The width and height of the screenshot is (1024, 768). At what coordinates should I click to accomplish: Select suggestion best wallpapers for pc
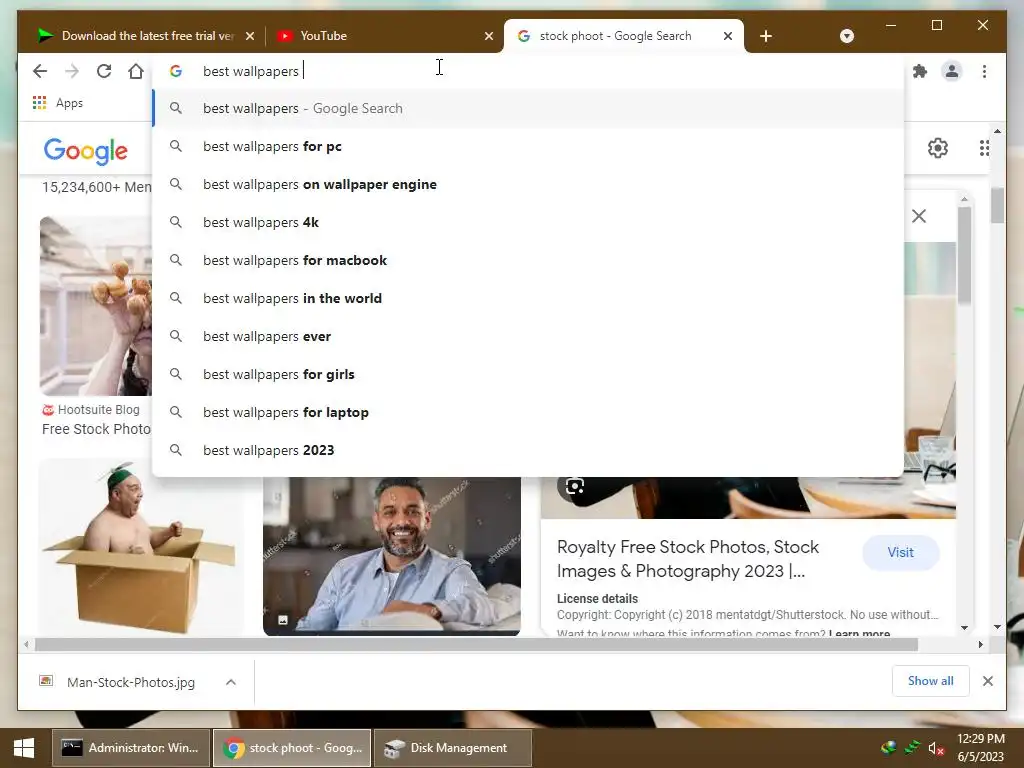528,146
